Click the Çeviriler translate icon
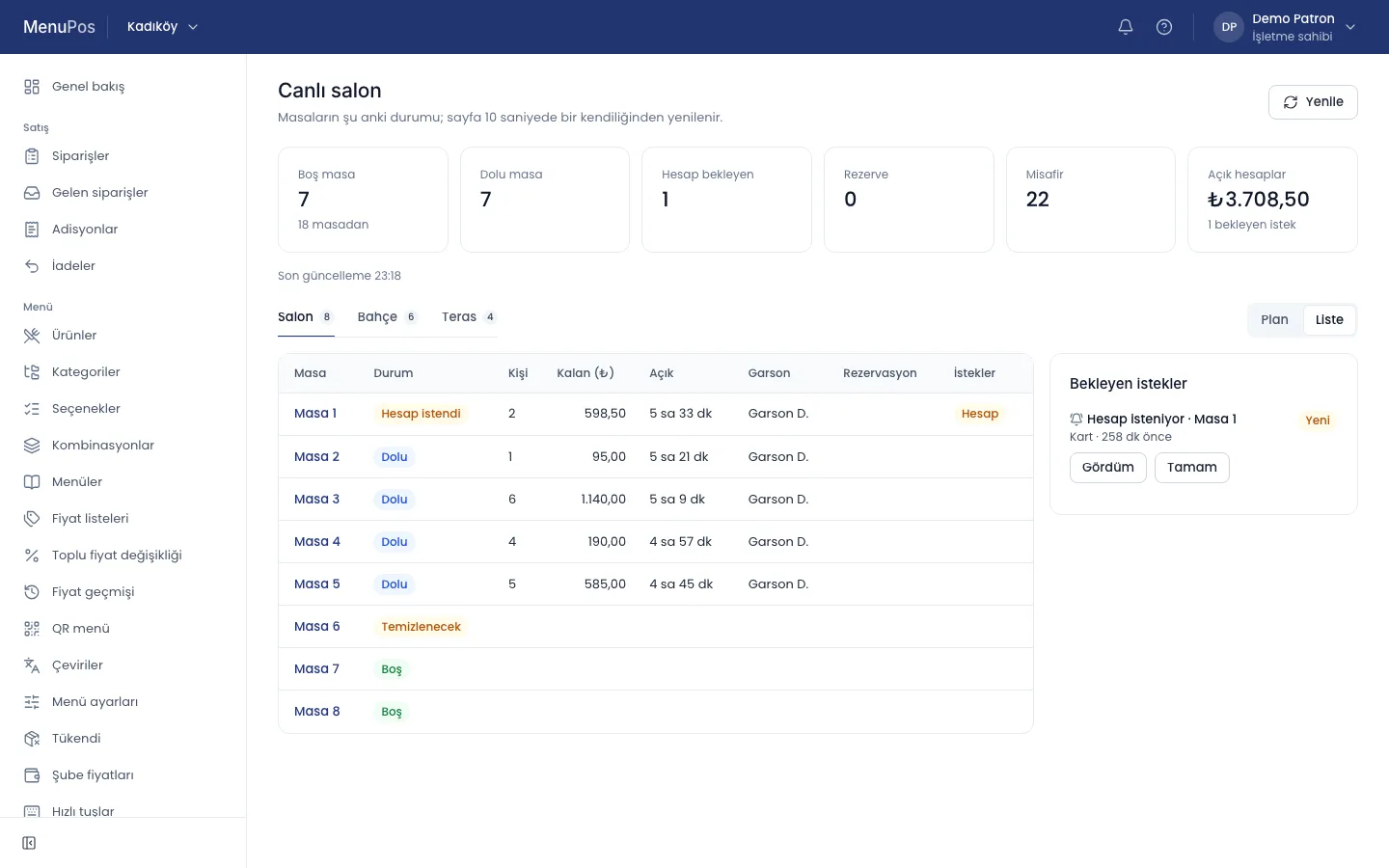1389x868 pixels. [32, 665]
